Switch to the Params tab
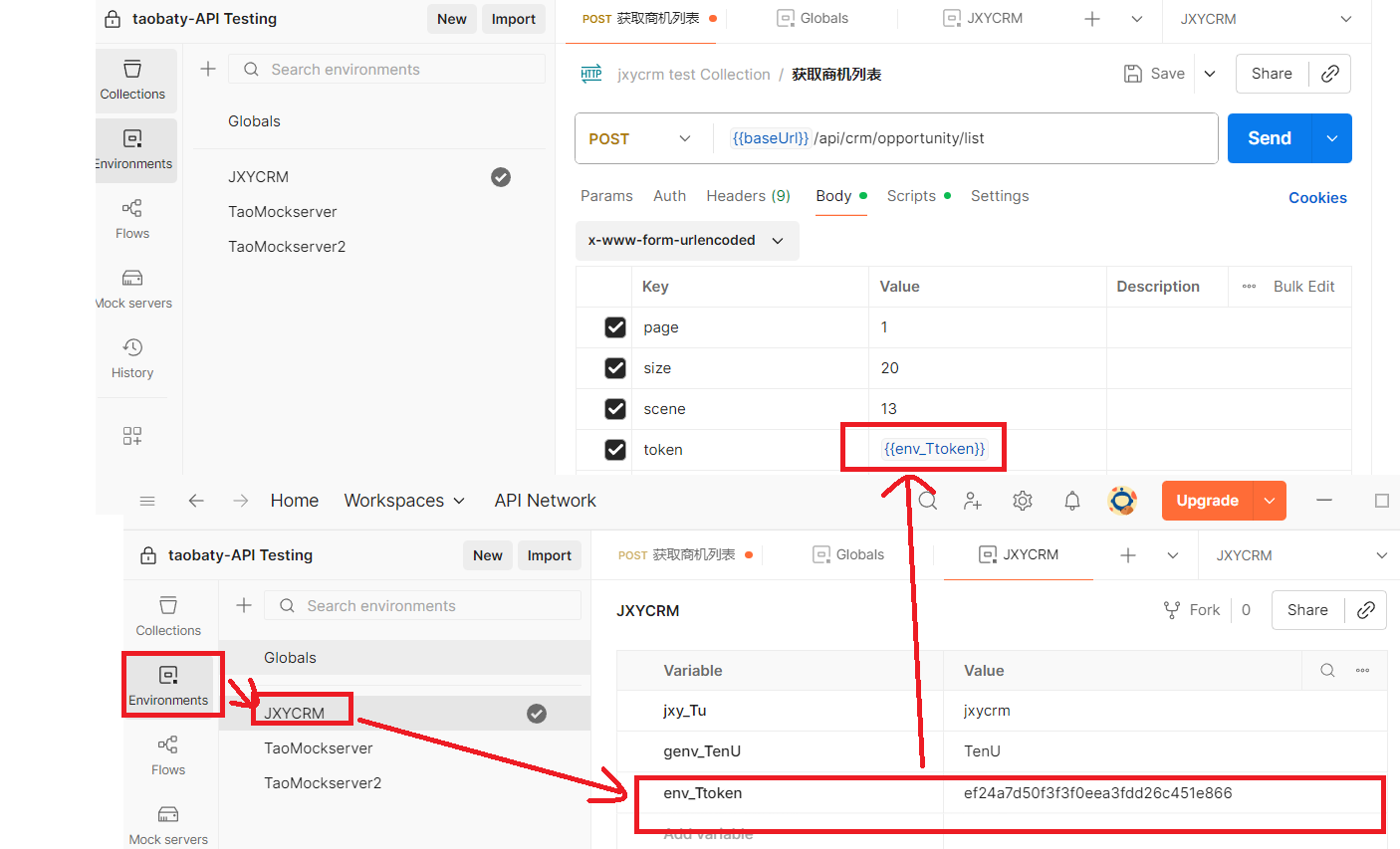Image resolution: width=1400 pixels, height=849 pixels. [606, 196]
